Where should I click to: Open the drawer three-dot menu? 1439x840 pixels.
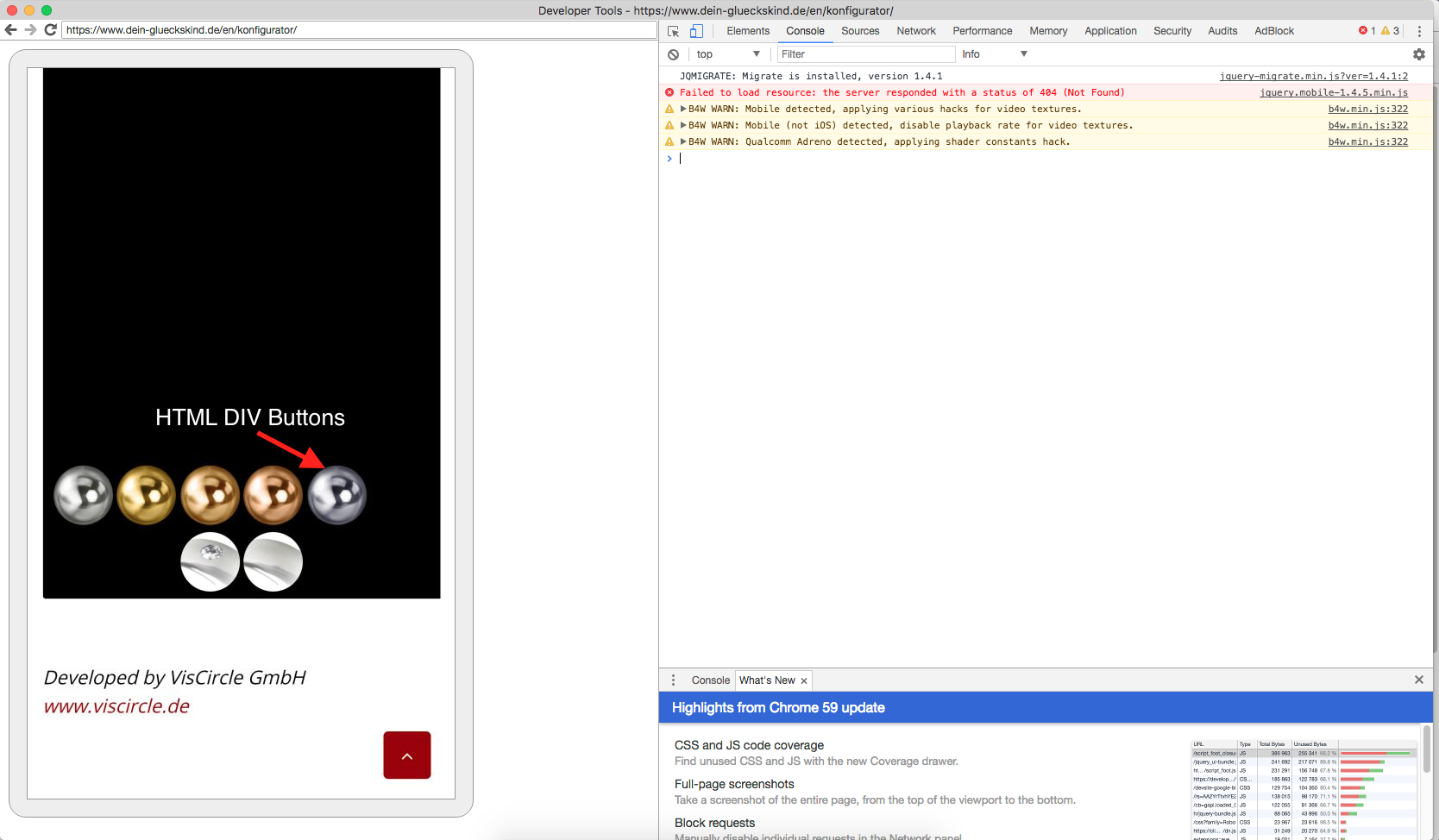coord(674,680)
